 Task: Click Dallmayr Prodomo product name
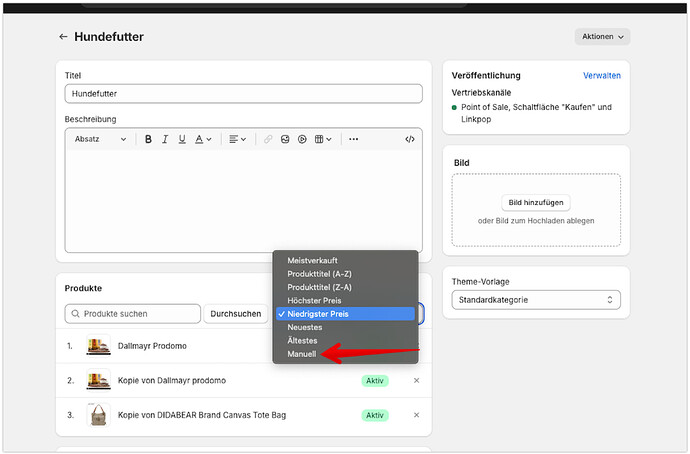click(152, 346)
